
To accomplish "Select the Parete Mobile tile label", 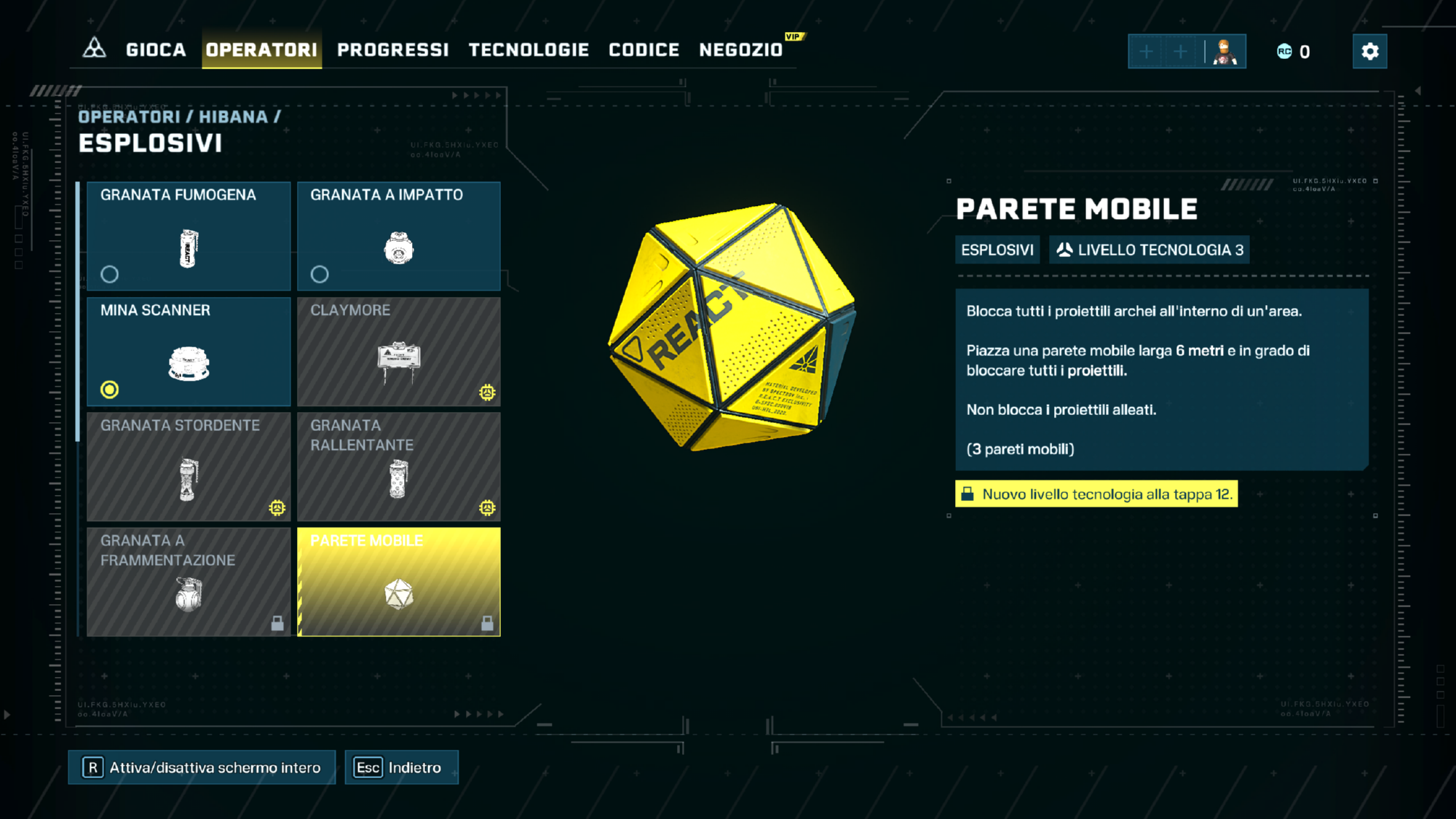I will coord(367,541).
